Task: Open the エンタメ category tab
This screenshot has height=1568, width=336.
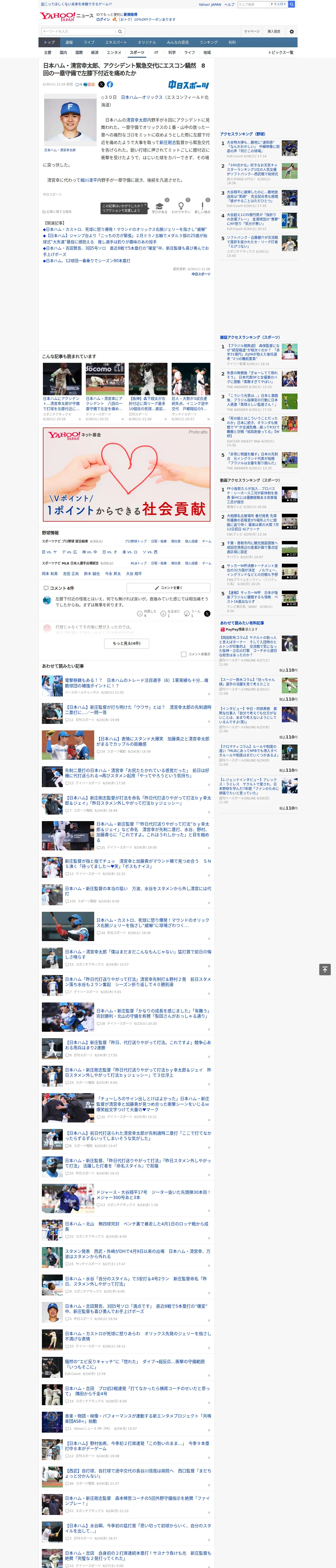Action: (x=114, y=52)
